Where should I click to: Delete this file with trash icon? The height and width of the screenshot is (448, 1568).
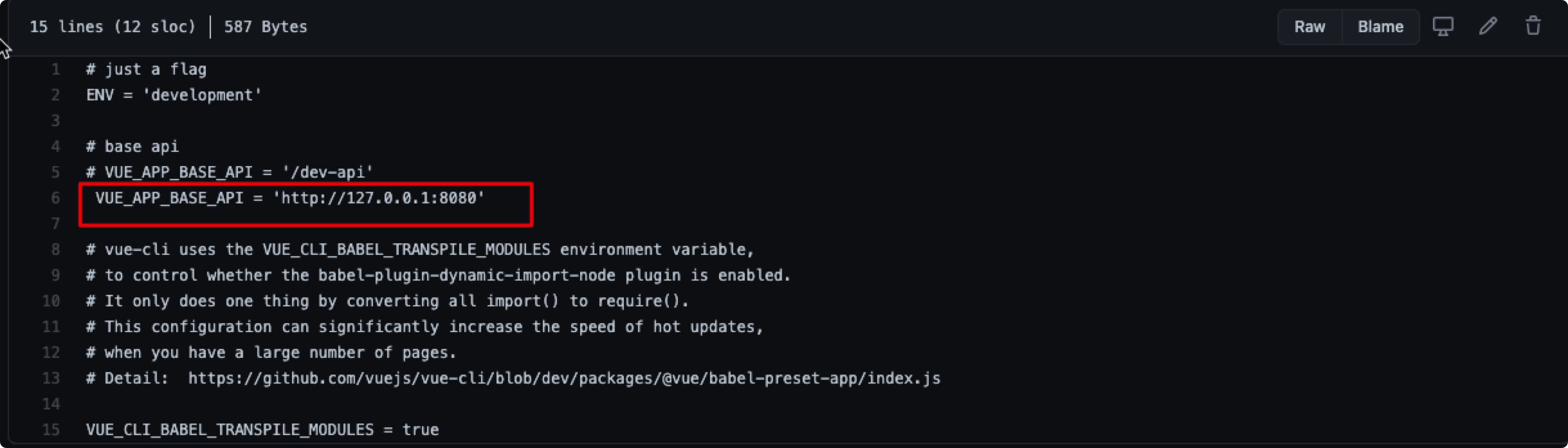[1533, 26]
